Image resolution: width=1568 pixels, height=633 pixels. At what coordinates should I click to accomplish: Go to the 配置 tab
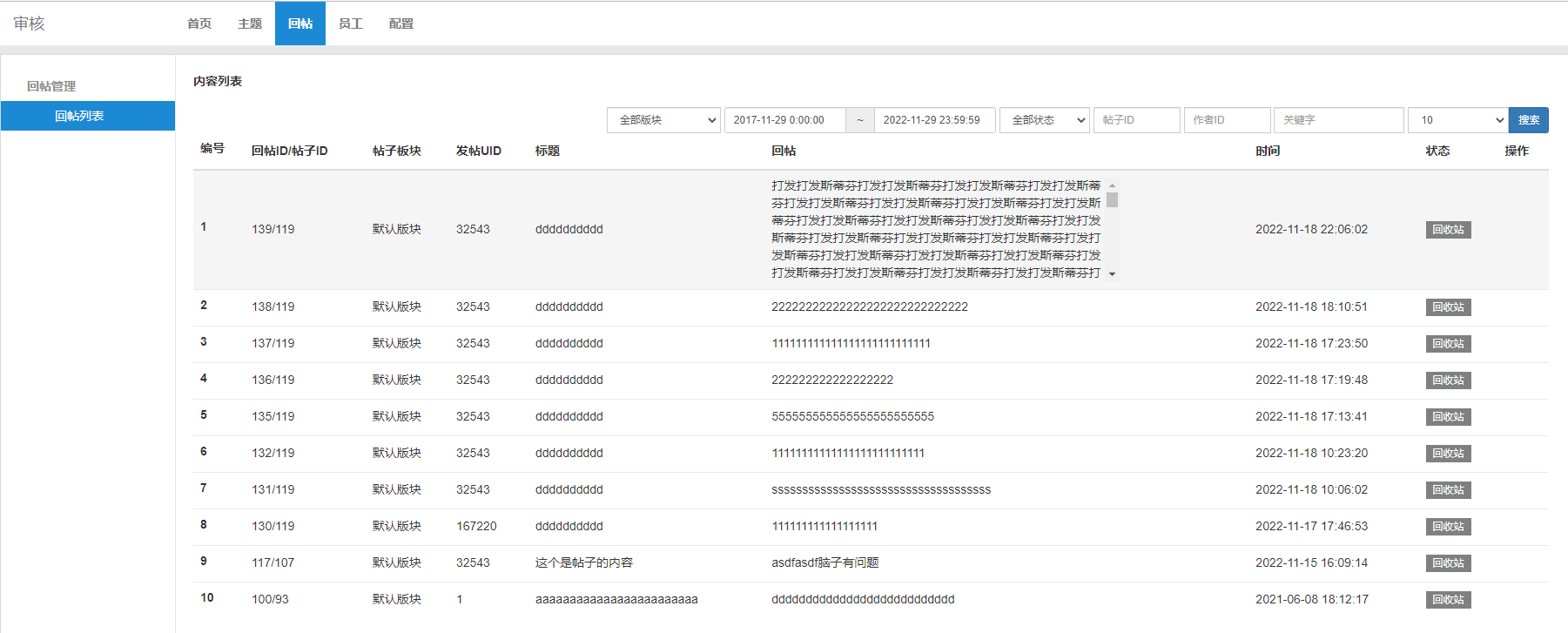coord(401,24)
